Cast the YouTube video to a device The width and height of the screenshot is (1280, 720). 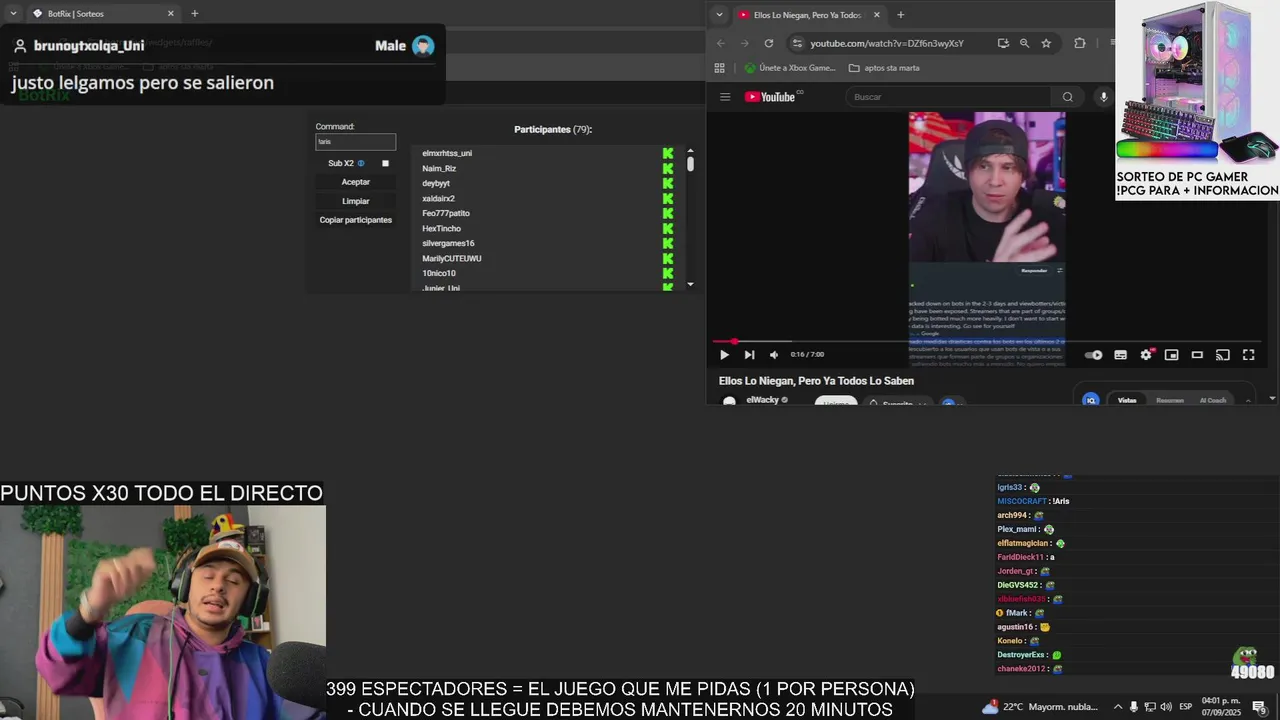click(x=1222, y=355)
